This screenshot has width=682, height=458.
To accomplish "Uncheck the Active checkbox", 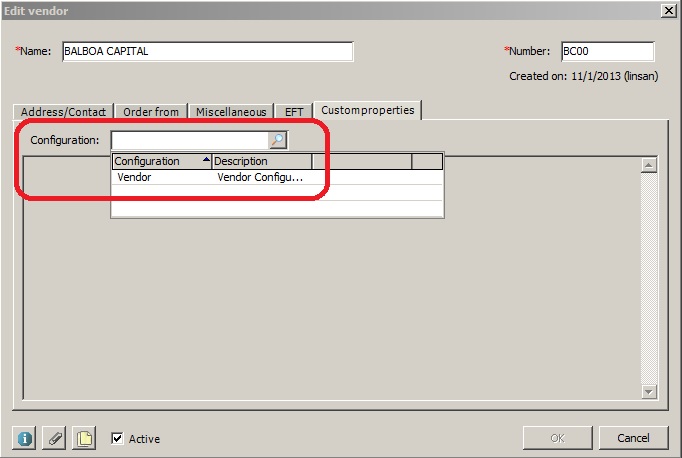I will [x=117, y=438].
